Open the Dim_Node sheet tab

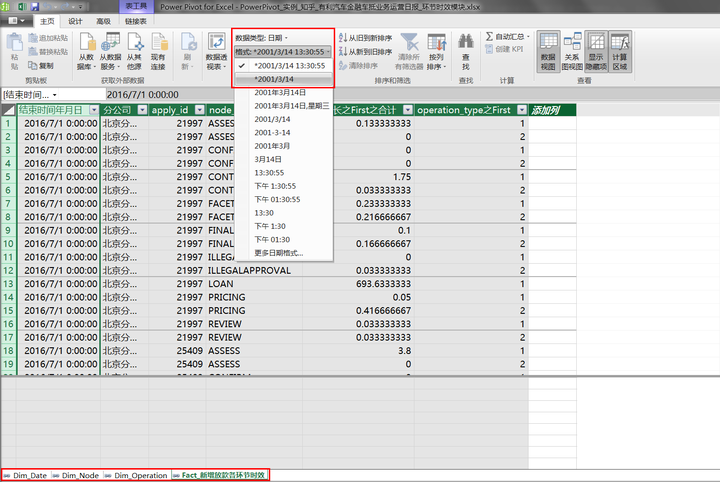[76, 475]
